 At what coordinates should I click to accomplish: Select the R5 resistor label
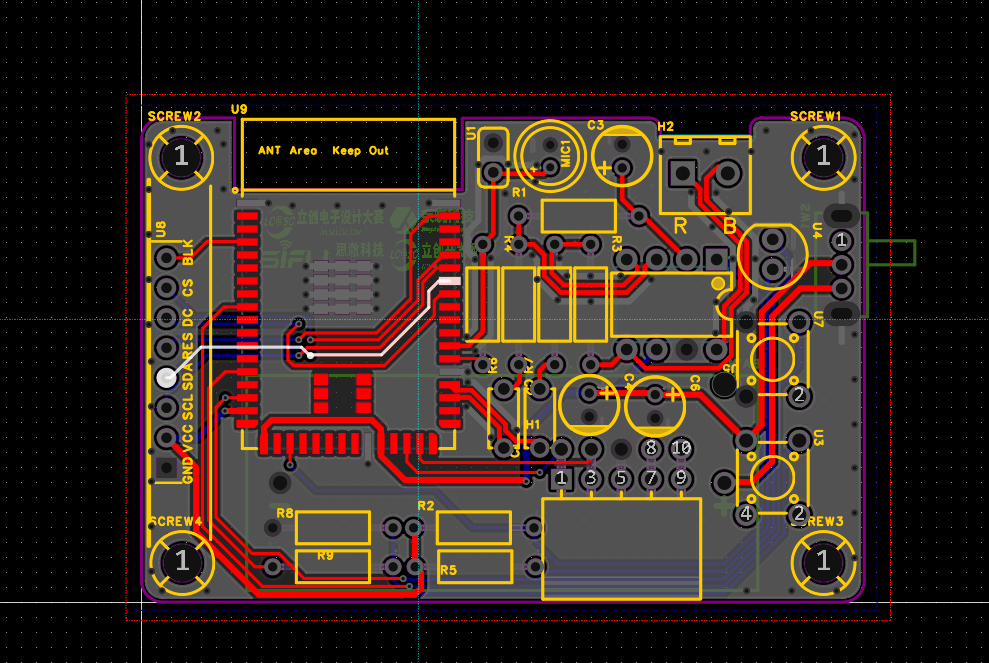pos(448,570)
